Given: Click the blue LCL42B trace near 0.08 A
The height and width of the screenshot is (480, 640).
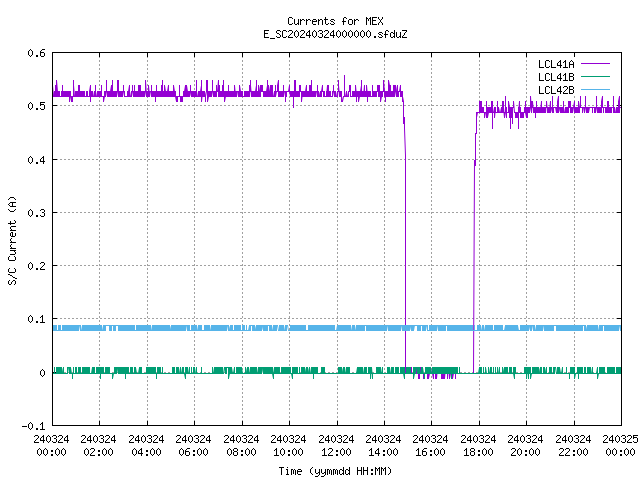Looking at the screenshot, I should 337,328.
